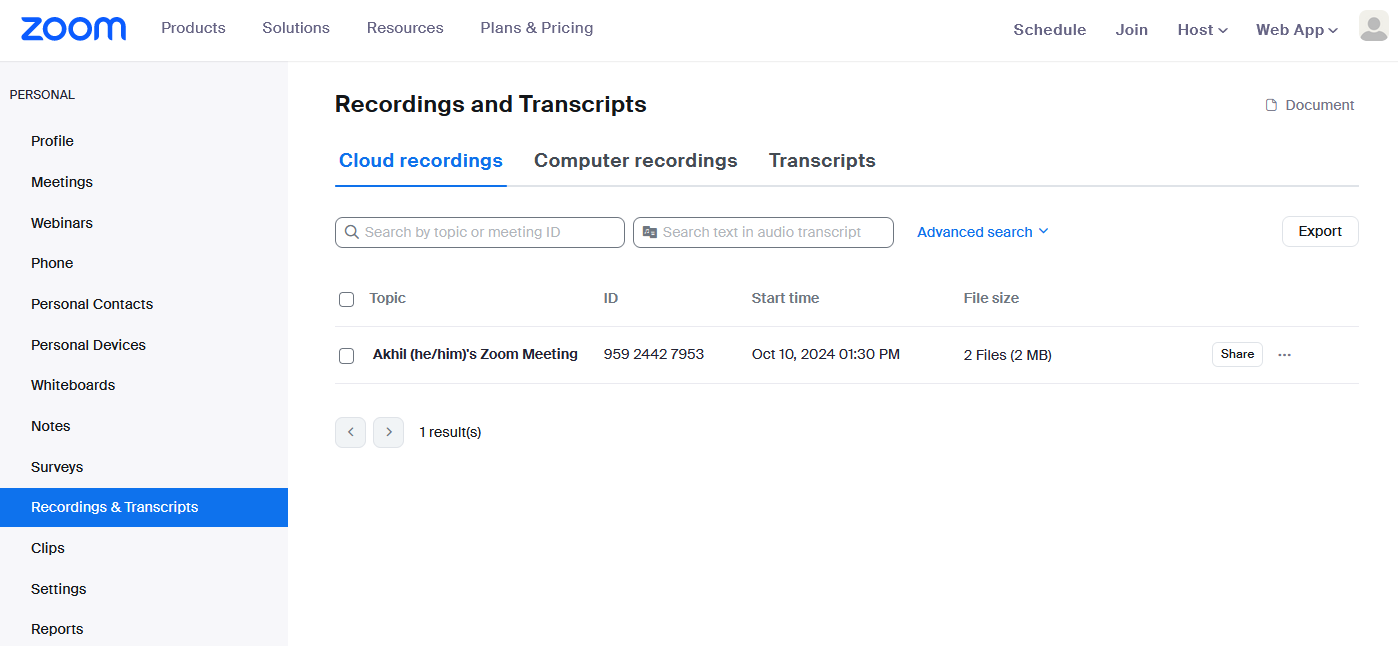
Task: Click the Topic column header
Action: click(x=387, y=298)
